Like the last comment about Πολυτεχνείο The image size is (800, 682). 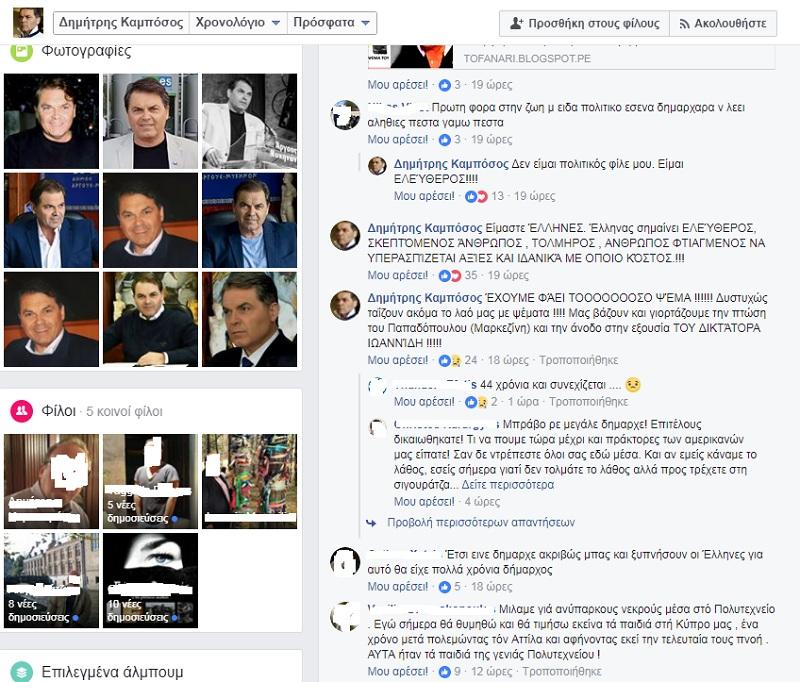click(397, 671)
